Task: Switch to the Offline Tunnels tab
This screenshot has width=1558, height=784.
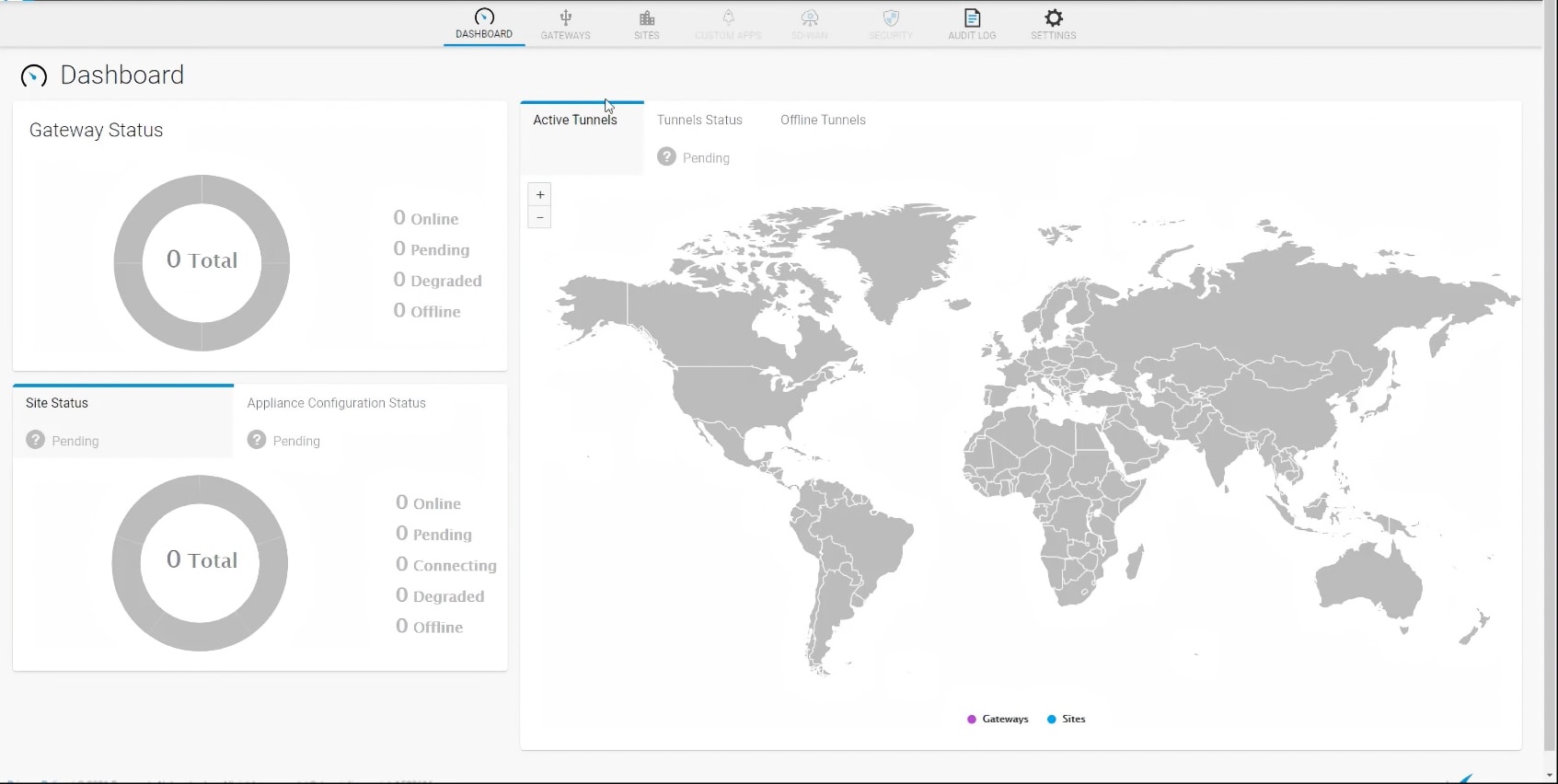Action: pos(823,120)
